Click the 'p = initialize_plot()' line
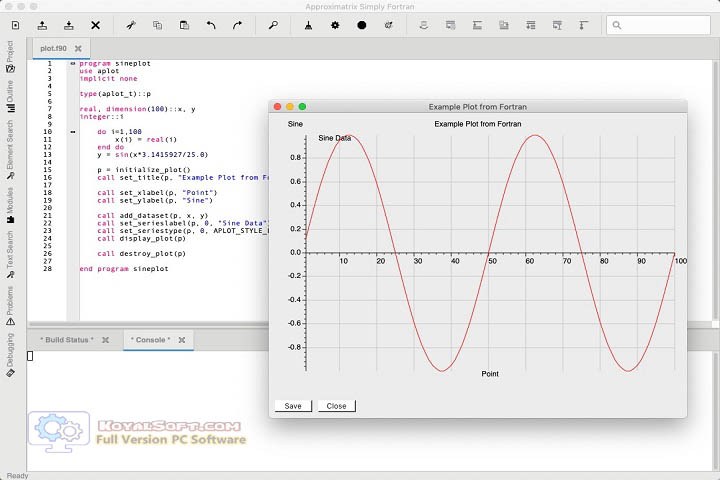The image size is (720, 480). click(x=144, y=170)
